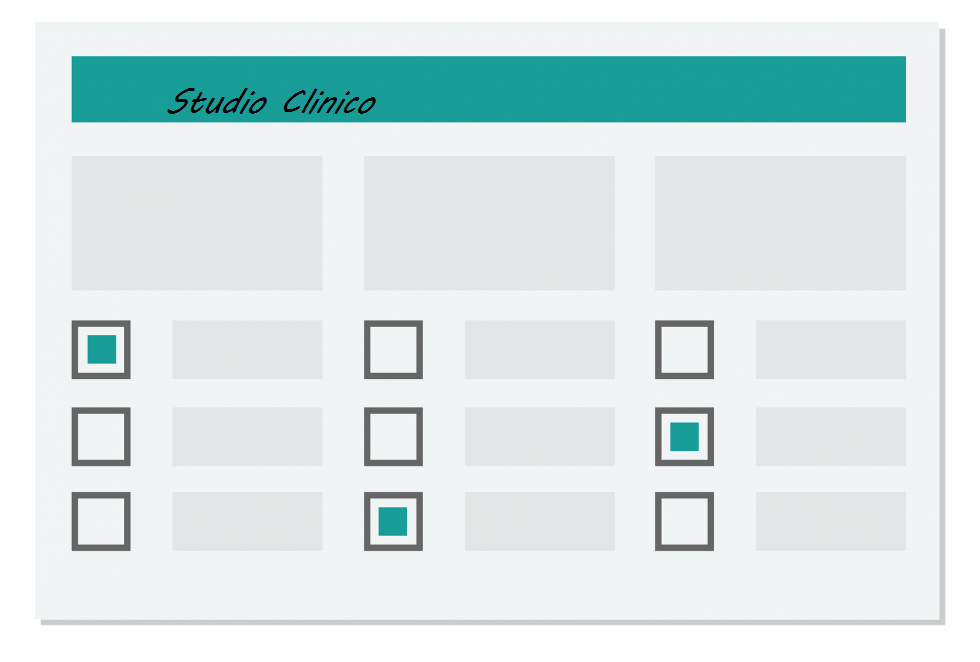980x662 pixels.
Task: Check the bottom-row checkbox in the left column
Action: tap(101, 521)
